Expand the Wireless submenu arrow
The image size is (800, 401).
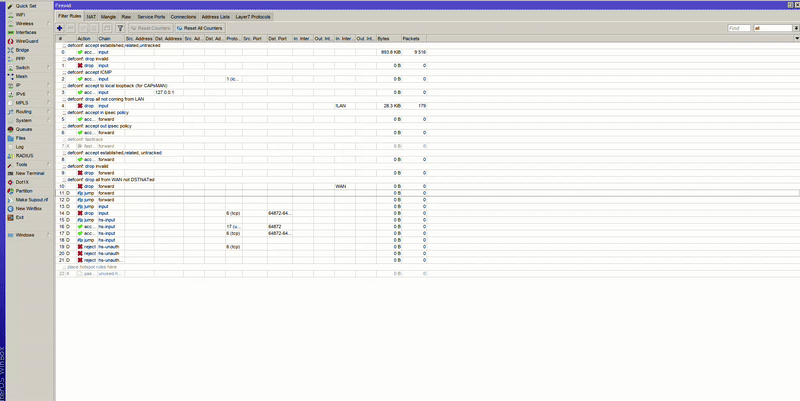pyautogui.click(x=49, y=23)
